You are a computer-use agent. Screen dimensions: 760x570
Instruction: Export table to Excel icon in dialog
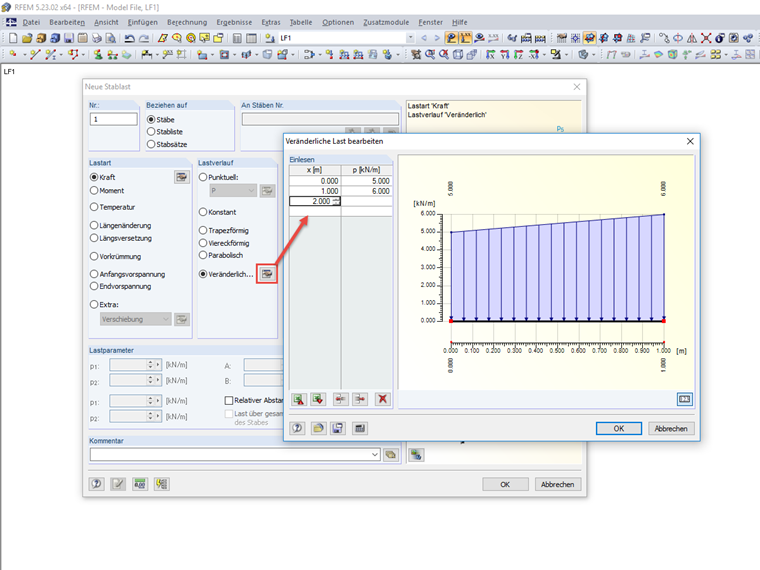(x=318, y=399)
